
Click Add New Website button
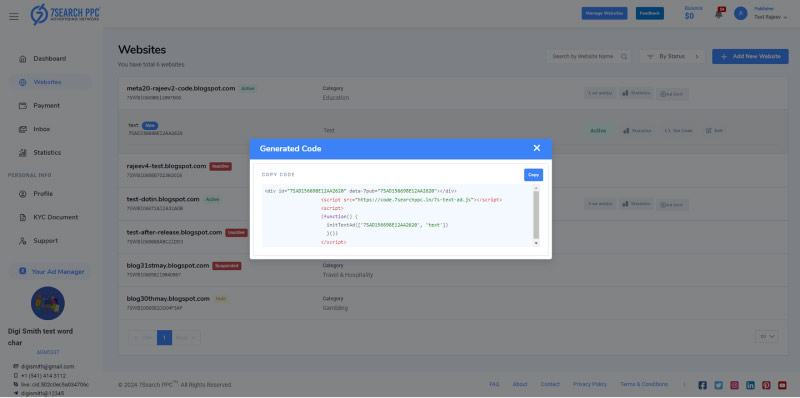750,57
